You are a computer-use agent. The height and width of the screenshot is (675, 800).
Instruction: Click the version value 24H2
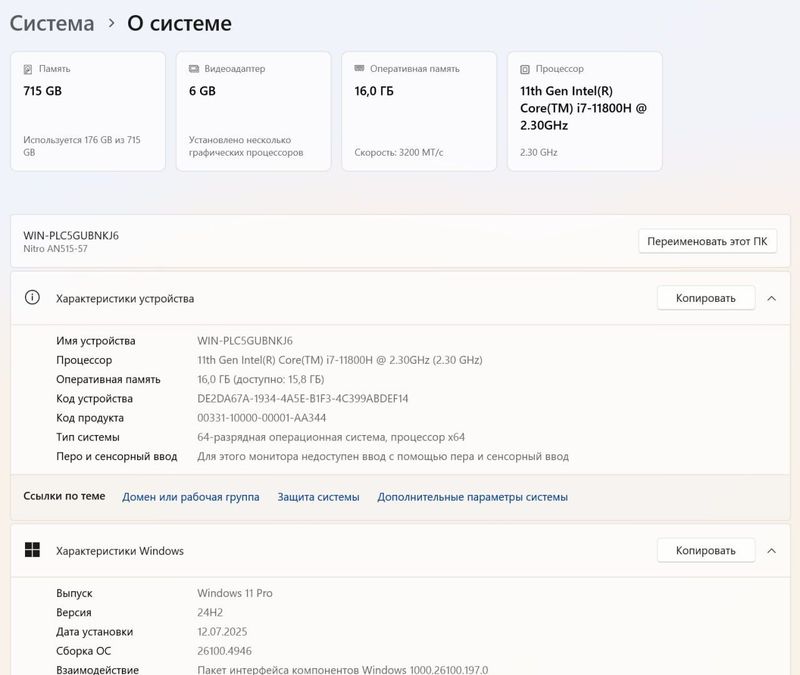click(x=210, y=612)
